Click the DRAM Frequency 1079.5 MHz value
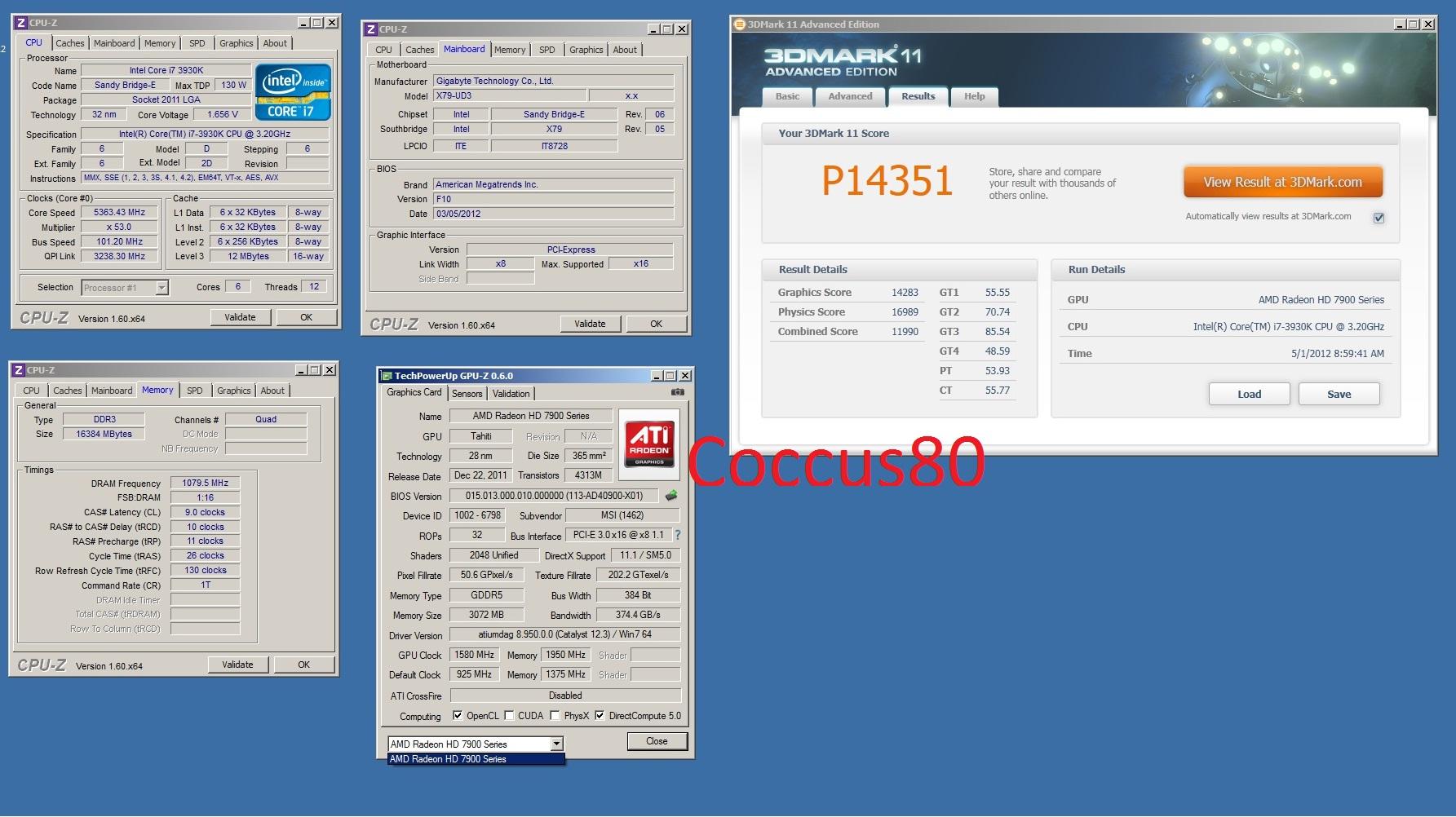The height and width of the screenshot is (817, 1456). (x=206, y=483)
